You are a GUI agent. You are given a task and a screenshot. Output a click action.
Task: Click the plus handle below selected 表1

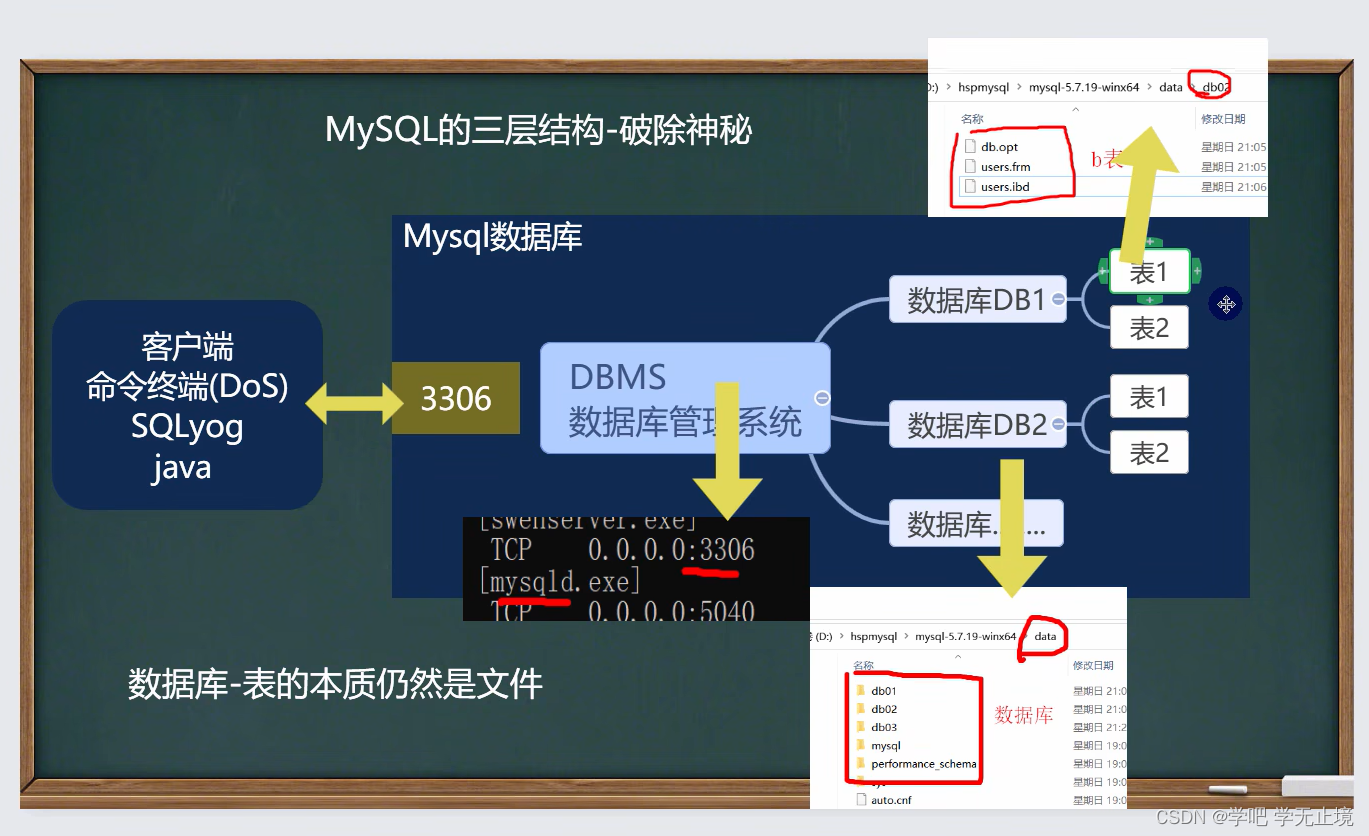pos(1150,298)
